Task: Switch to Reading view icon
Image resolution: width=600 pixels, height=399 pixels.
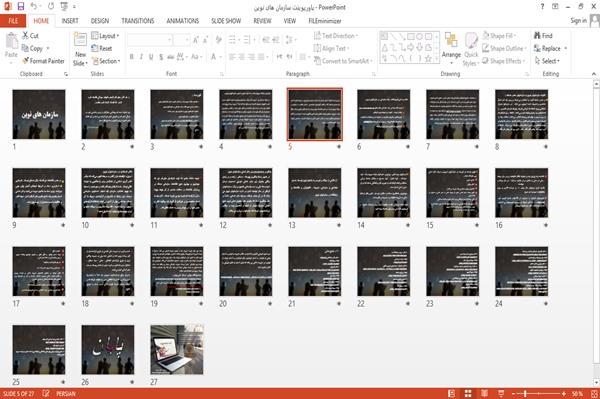Action: tap(484, 393)
